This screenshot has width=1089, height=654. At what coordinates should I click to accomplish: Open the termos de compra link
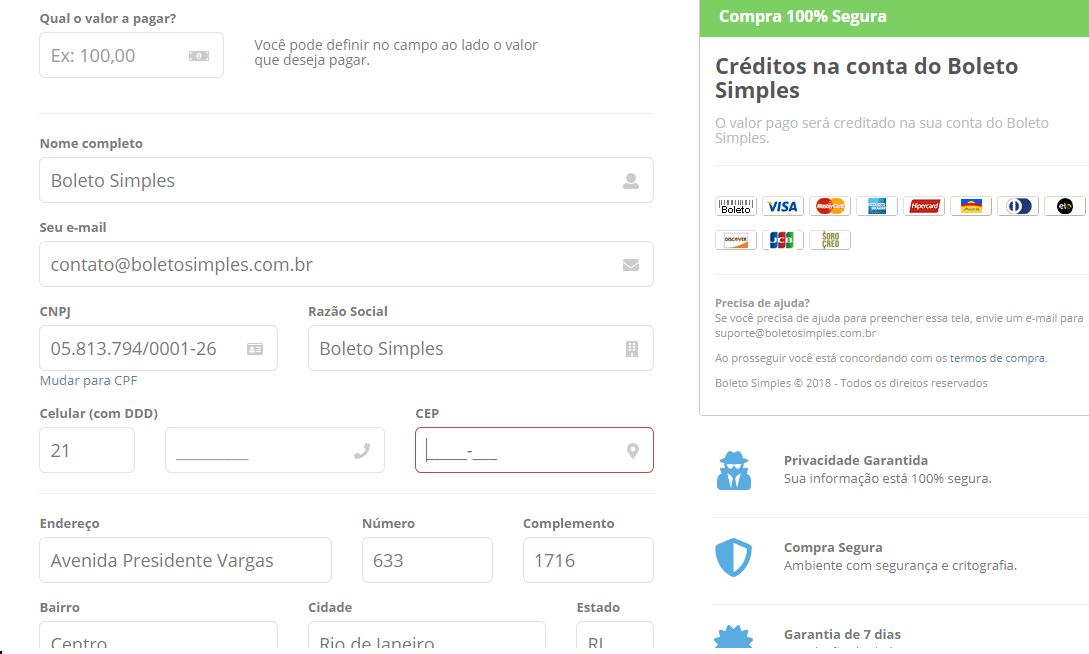(997, 358)
